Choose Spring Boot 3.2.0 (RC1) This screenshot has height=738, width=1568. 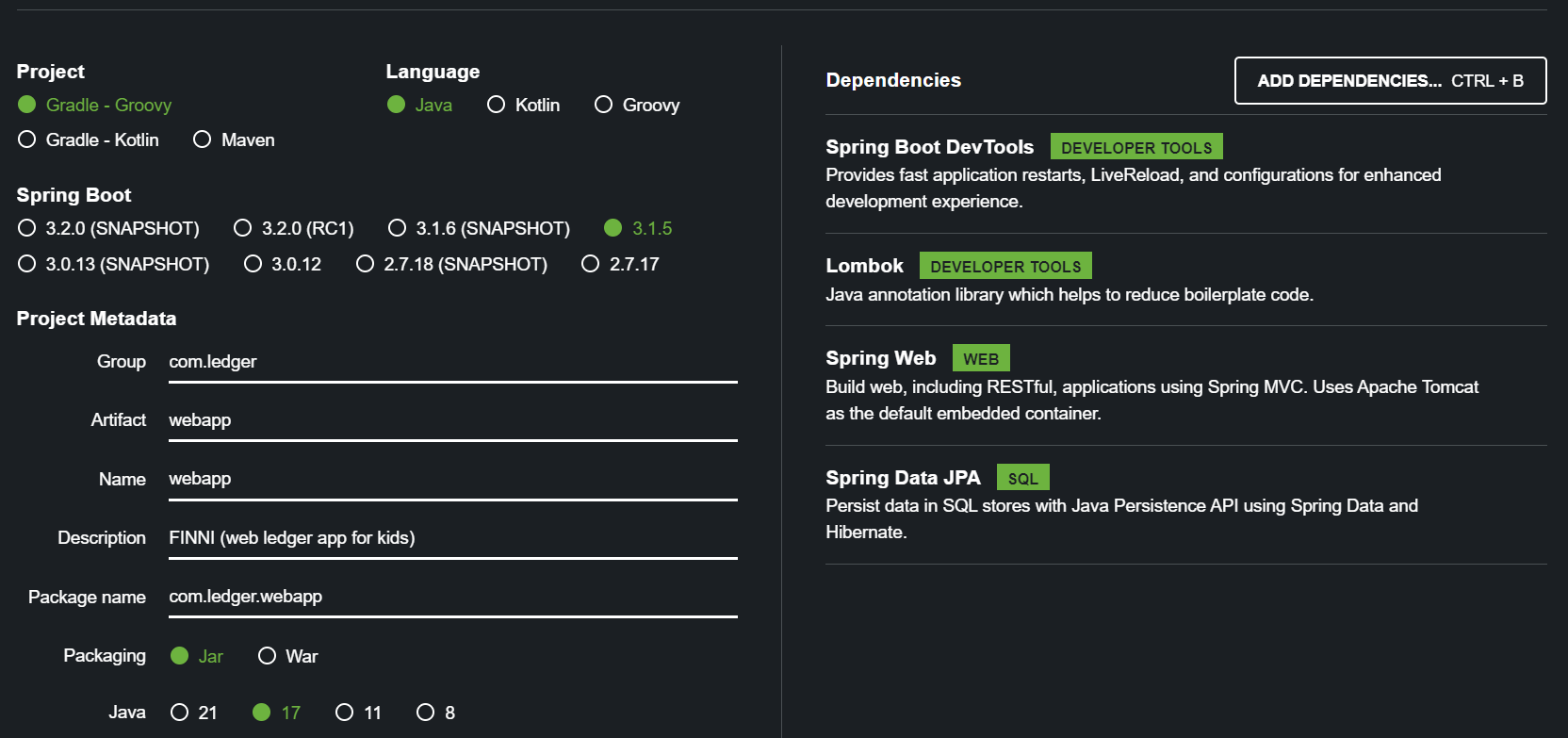pos(294,228)
